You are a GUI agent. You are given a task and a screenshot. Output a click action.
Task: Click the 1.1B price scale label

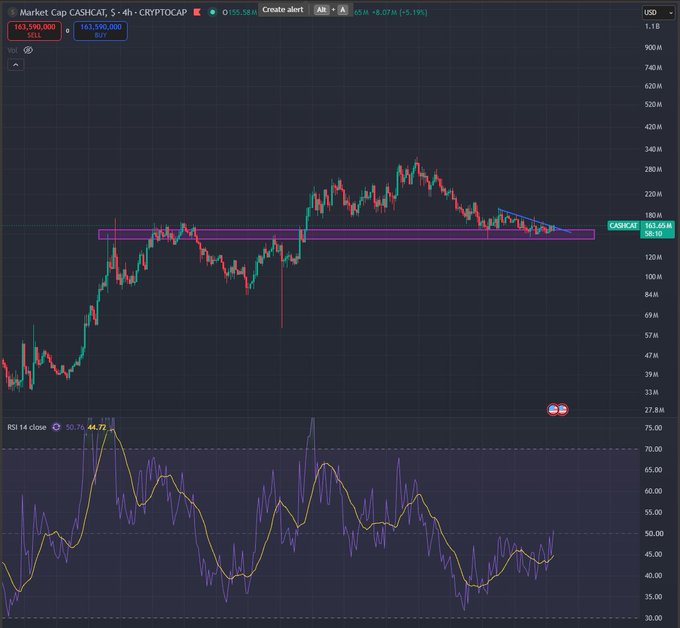point(652,26)
